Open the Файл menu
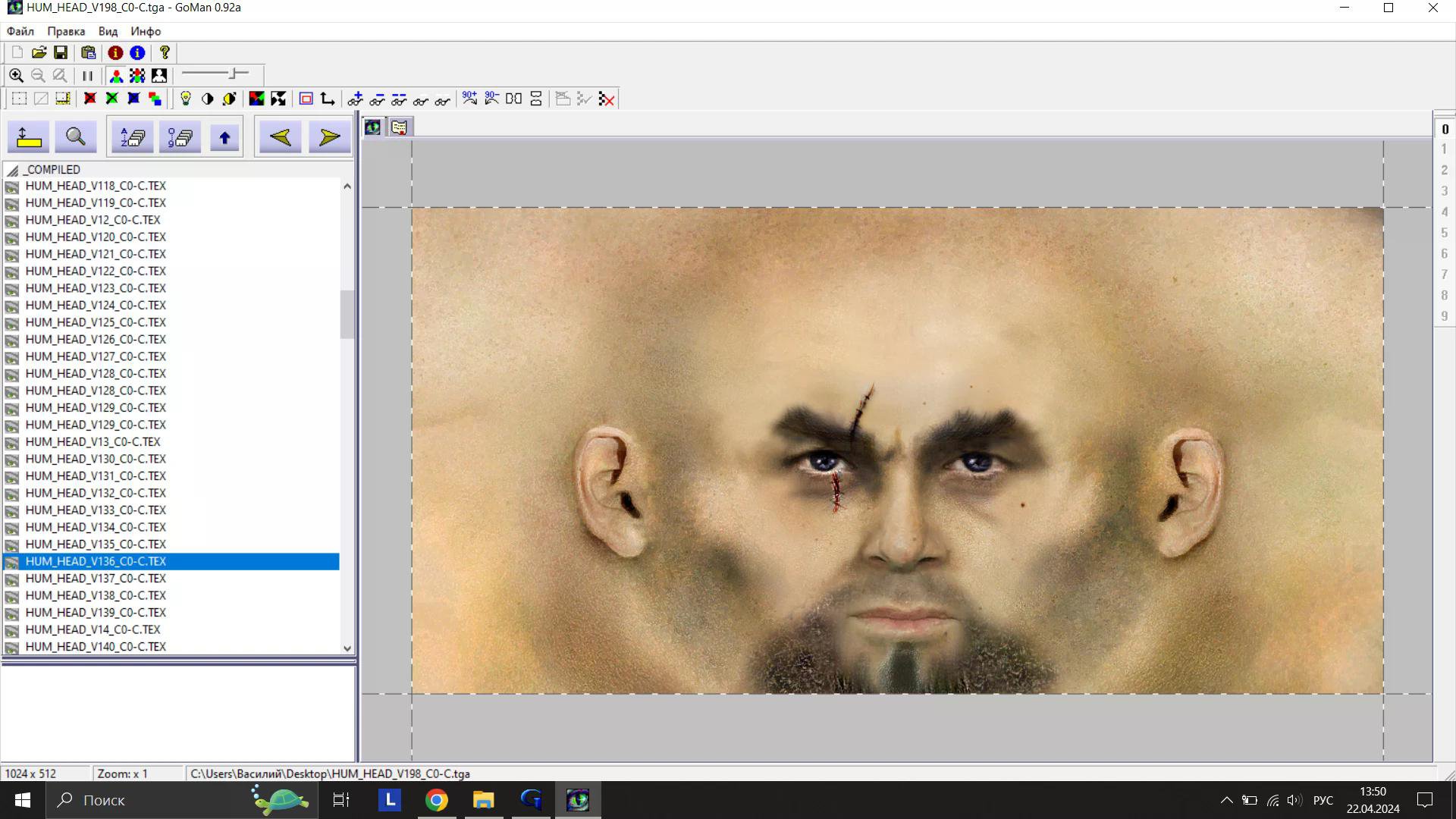The image size is (1456, 819). 20,31
